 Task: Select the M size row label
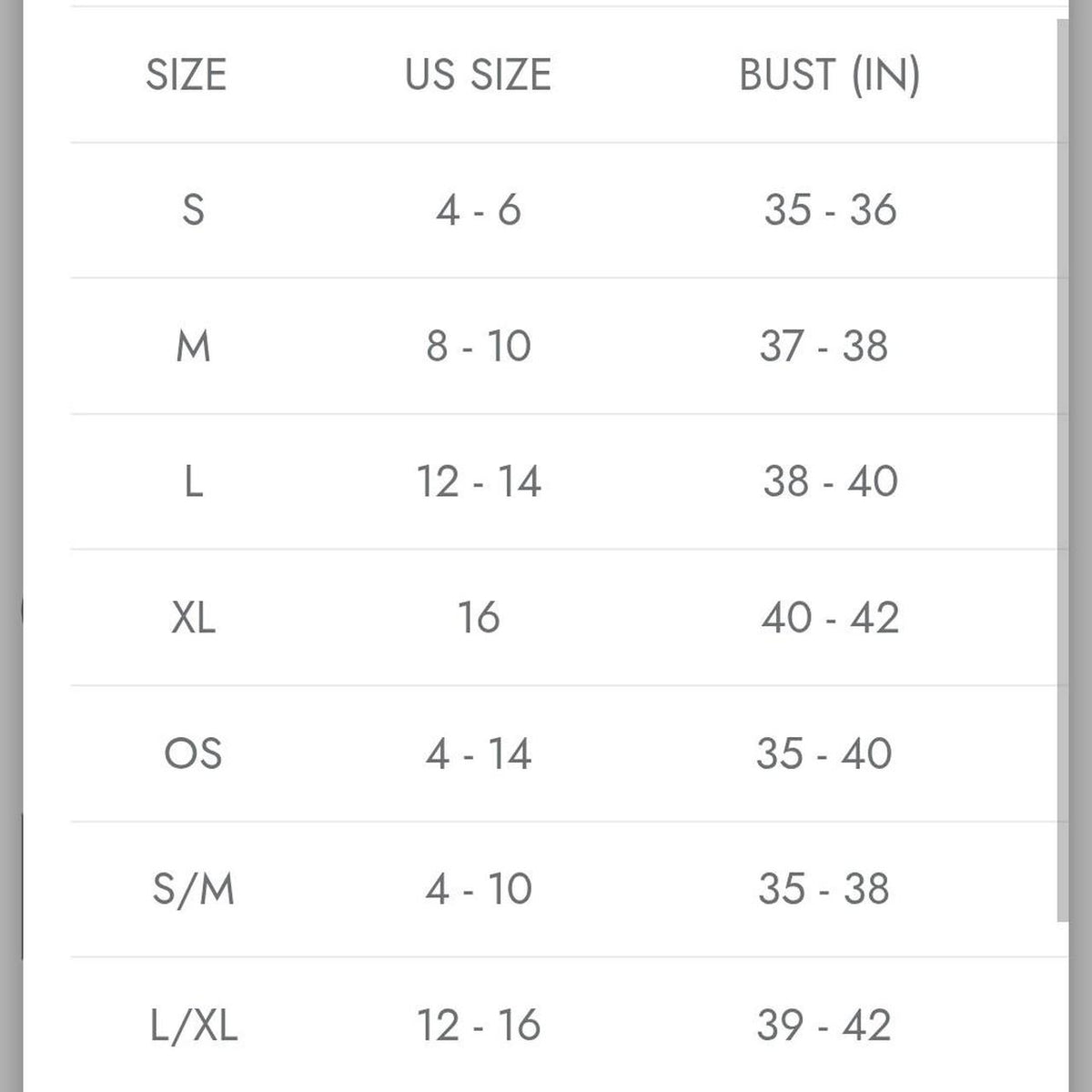click(x=193, y=346)
